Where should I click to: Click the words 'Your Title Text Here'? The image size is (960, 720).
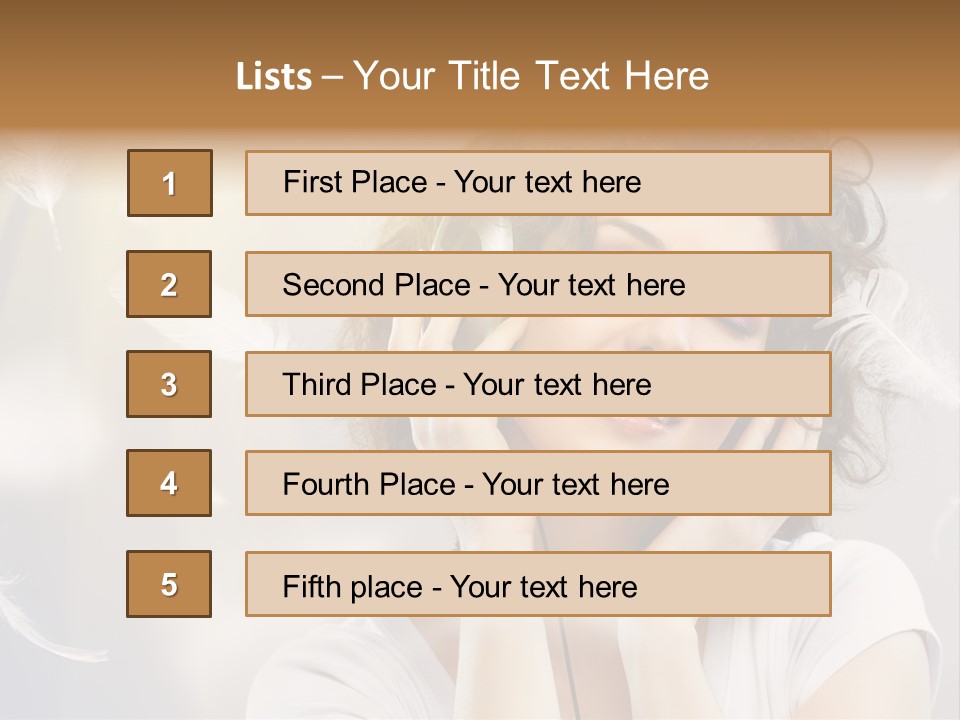pyautogui.click(x=531, y=76)
